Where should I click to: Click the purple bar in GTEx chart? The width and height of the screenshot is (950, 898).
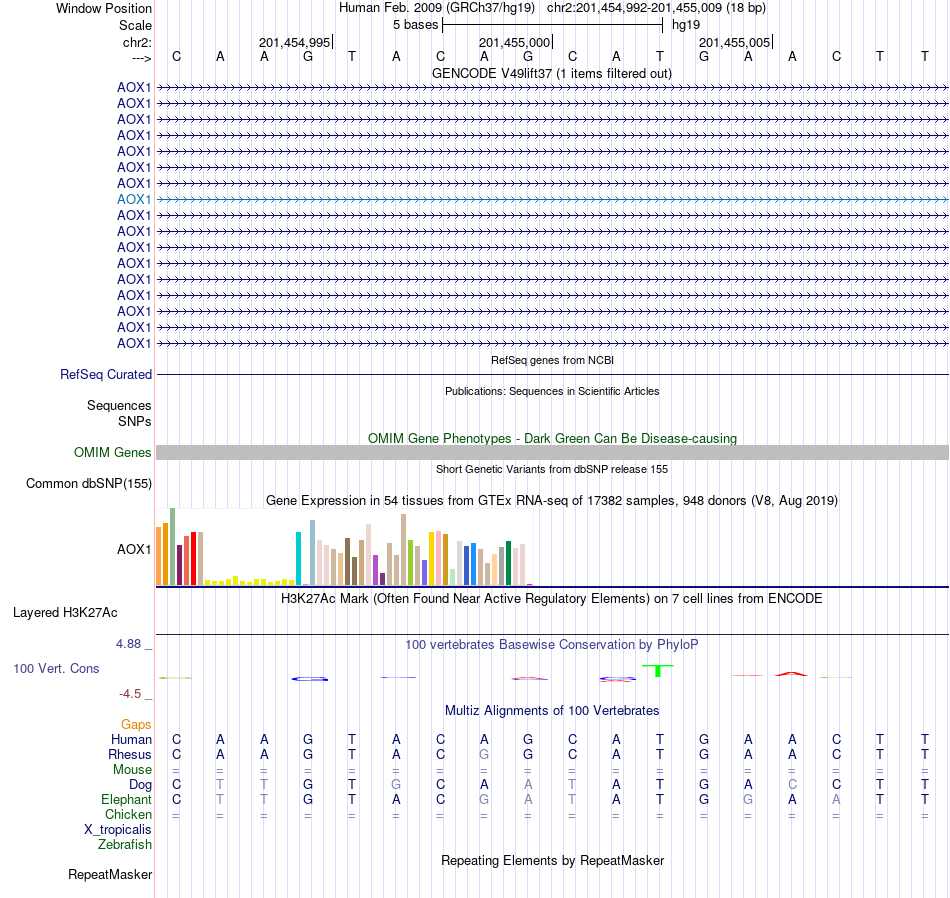pos(375,570)
